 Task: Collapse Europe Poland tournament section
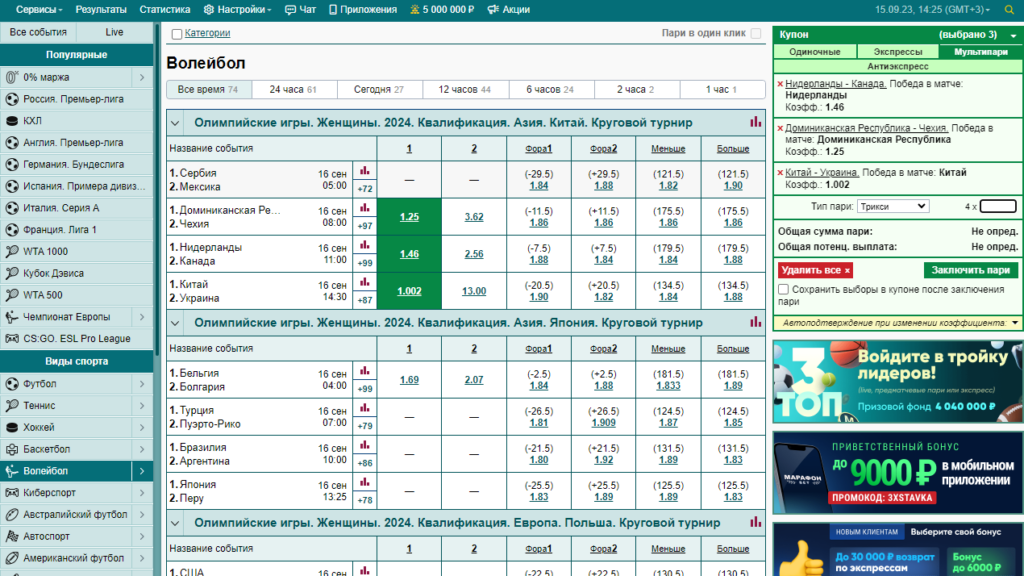point(175,523)
